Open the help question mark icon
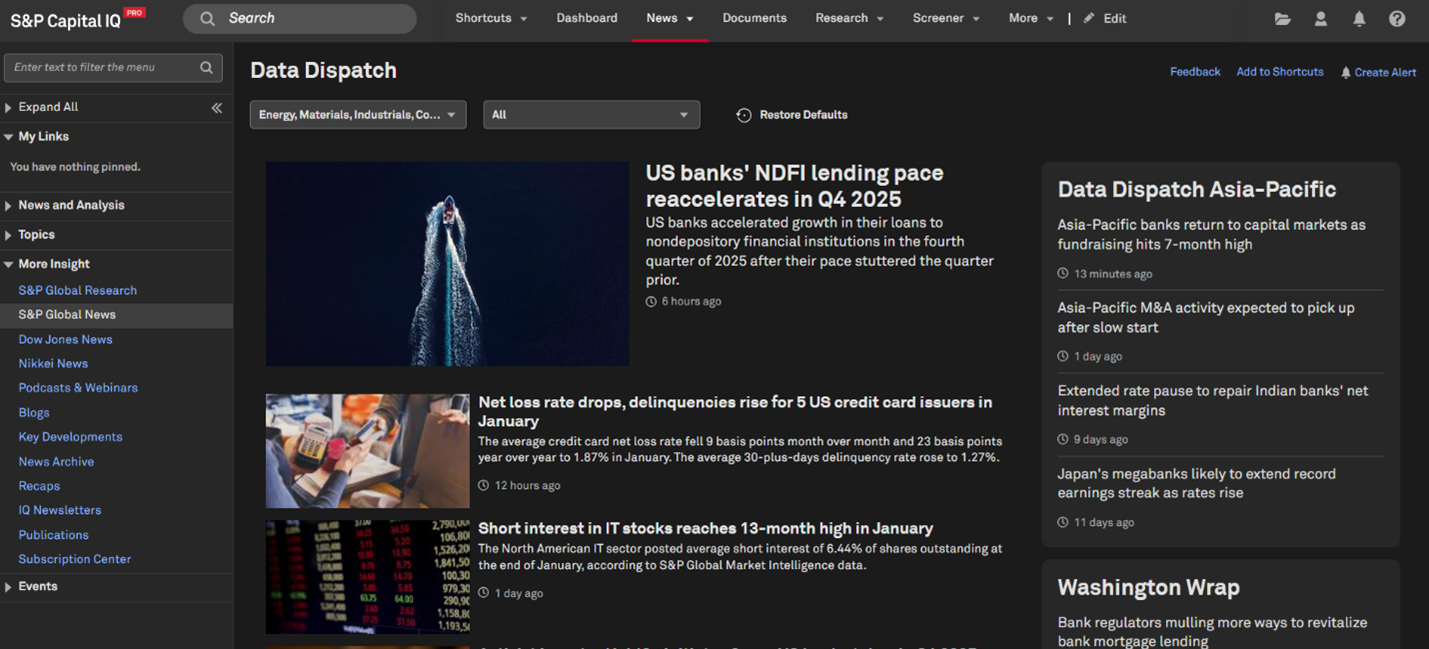This screenshot has width=1429, height=649. pyautogui.click(x=1397, y=19)
